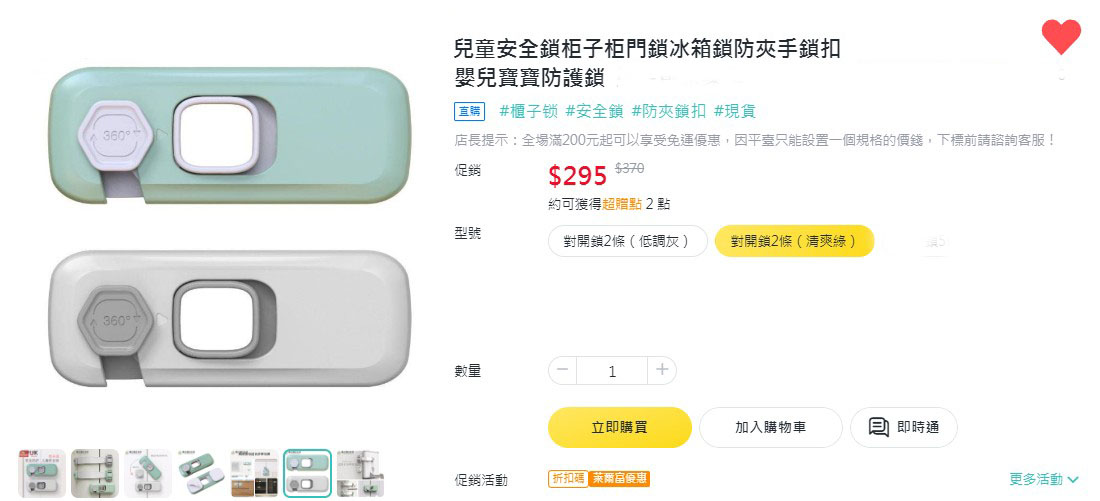Click the 立即購買 buy now button
The image size is (1100, 501).
point(619,427)
